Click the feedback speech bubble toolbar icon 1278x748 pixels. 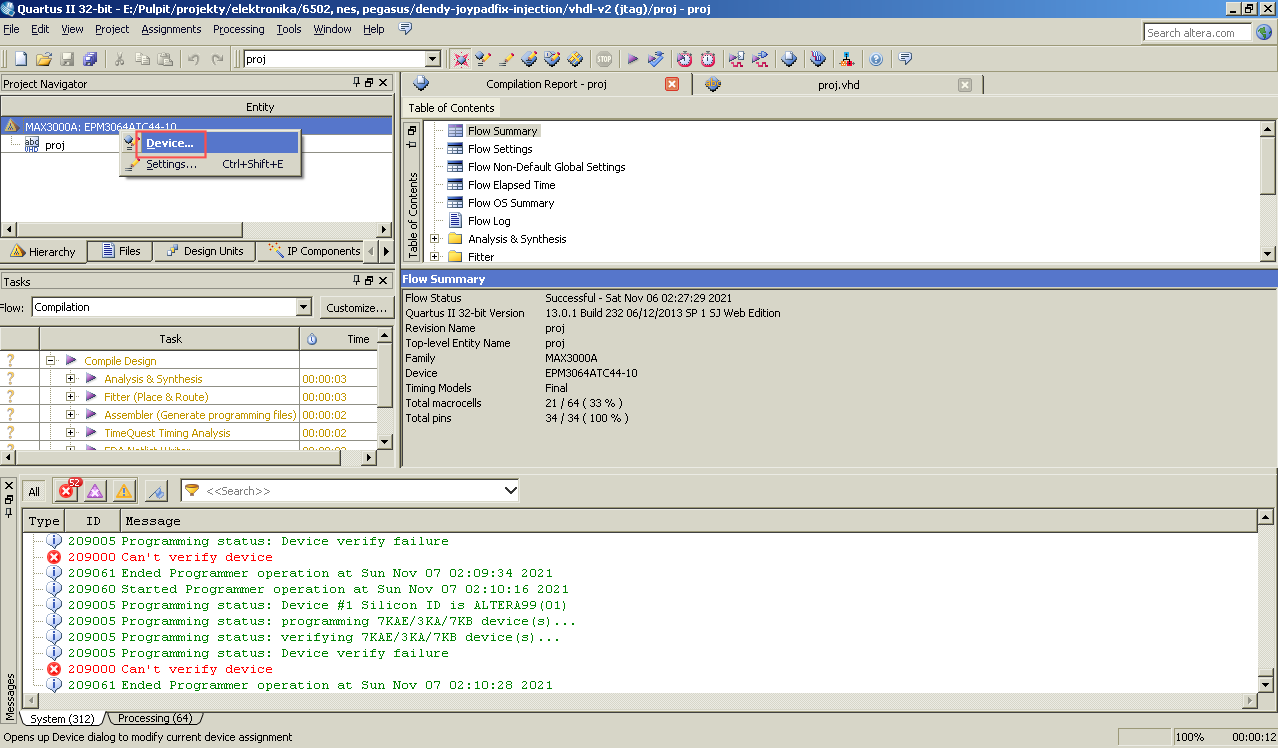click(905, 59)
